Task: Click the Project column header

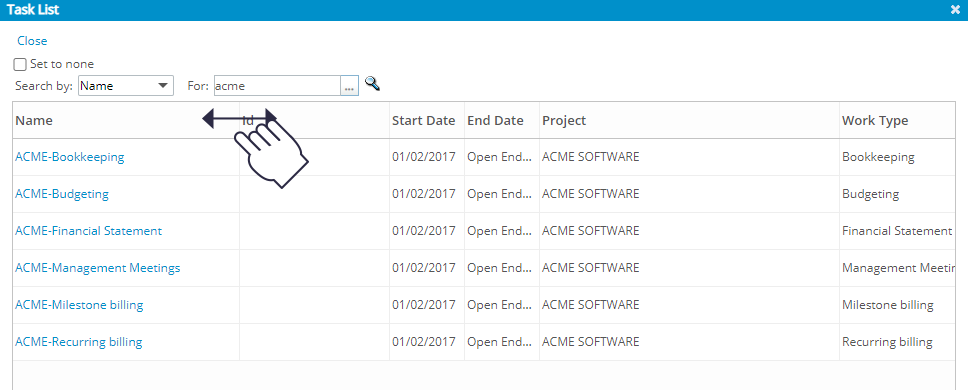Action: coord(564,120)
